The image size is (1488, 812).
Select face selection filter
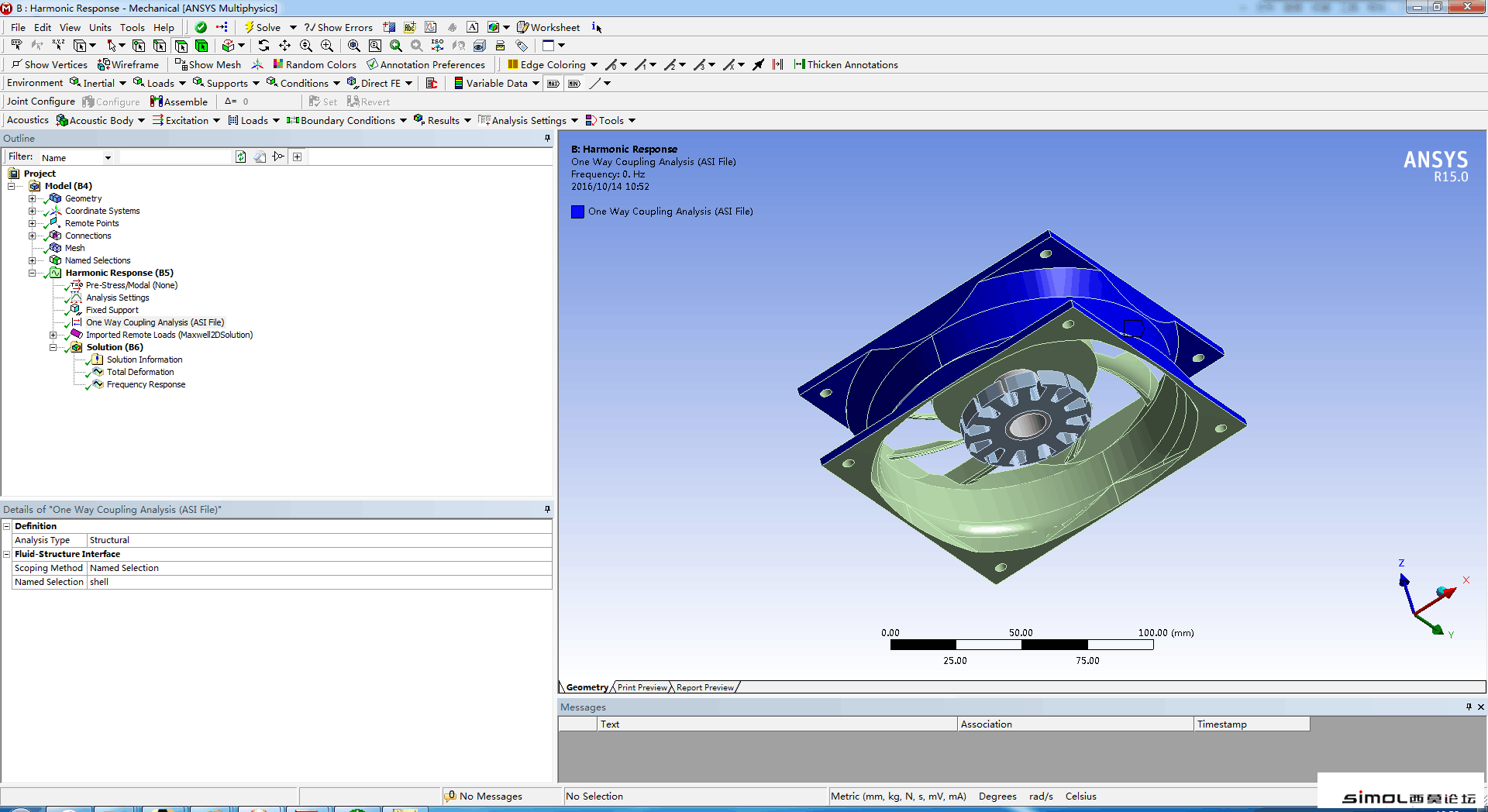tap(181, 46)
